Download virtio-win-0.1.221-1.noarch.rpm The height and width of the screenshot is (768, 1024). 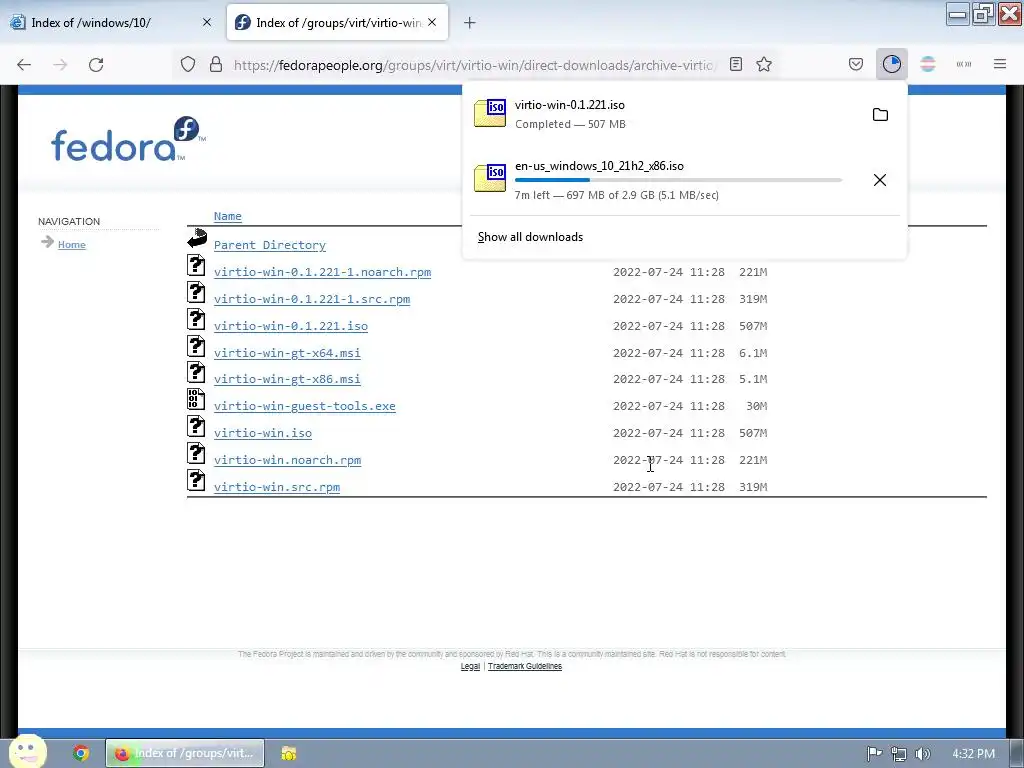pyautogui.click(x=323, y=272)
